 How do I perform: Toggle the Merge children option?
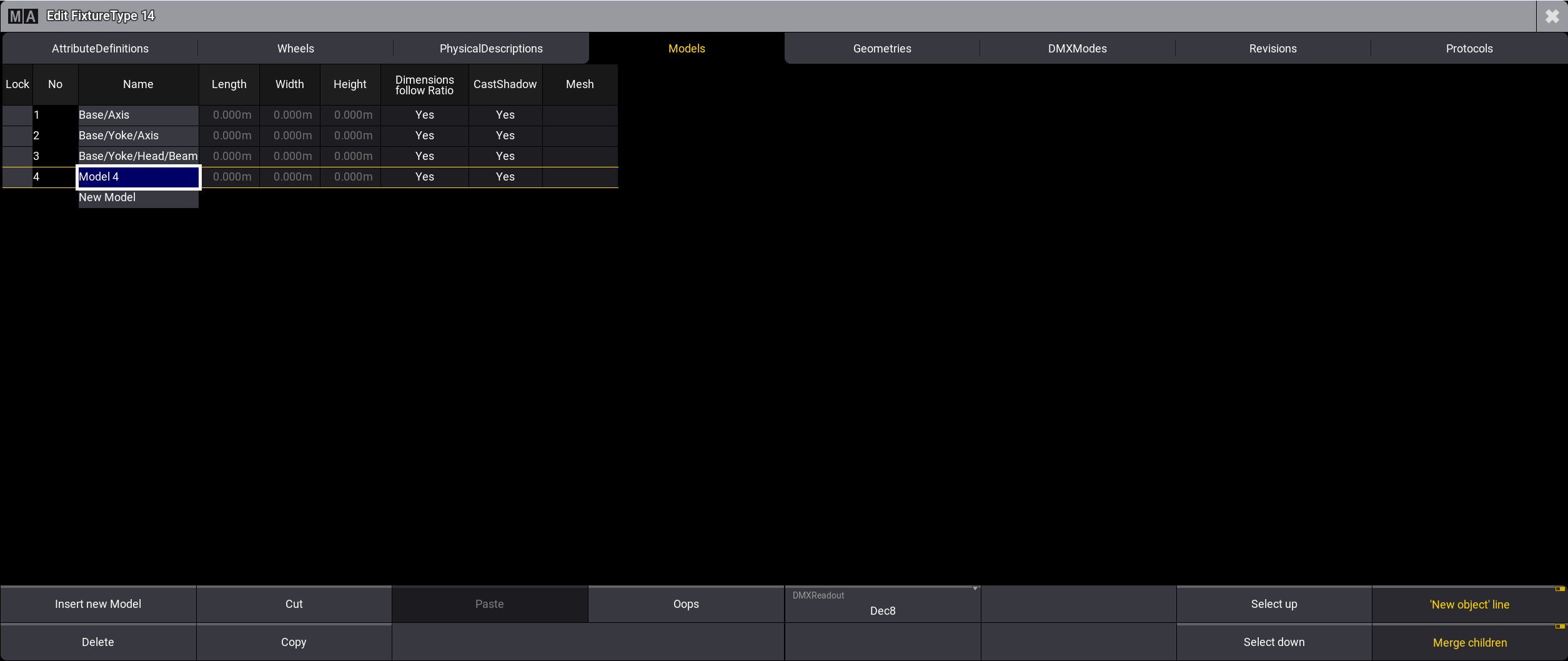click(1469, 642)
